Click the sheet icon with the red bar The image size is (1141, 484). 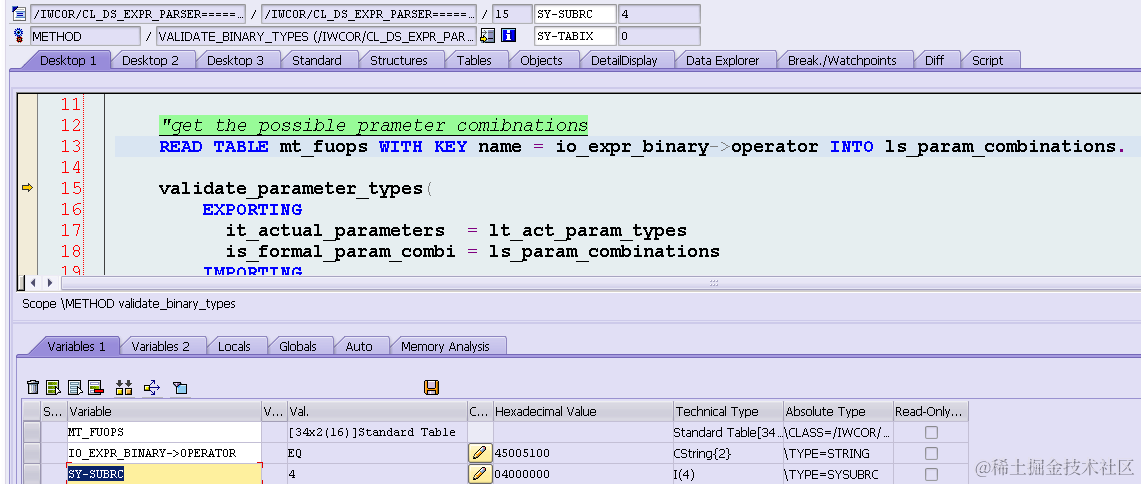pos(95,387)
